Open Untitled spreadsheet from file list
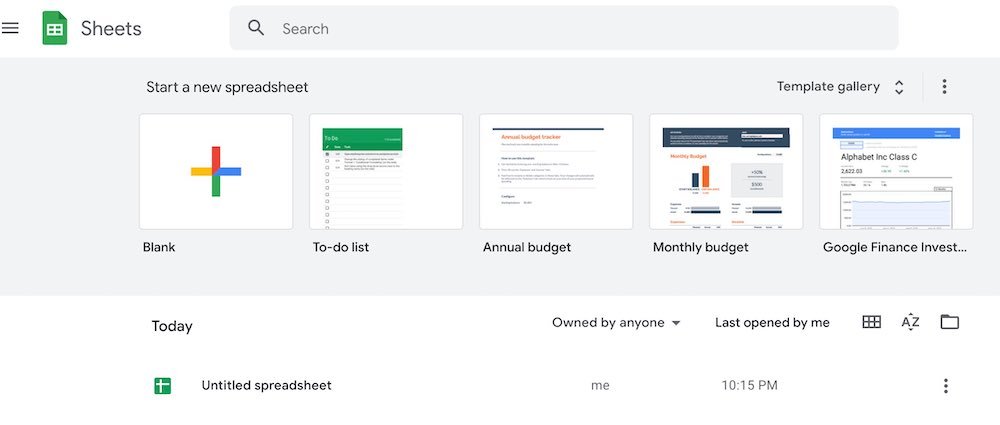This screenshot has height=425, width=1000. coord(267,385)
